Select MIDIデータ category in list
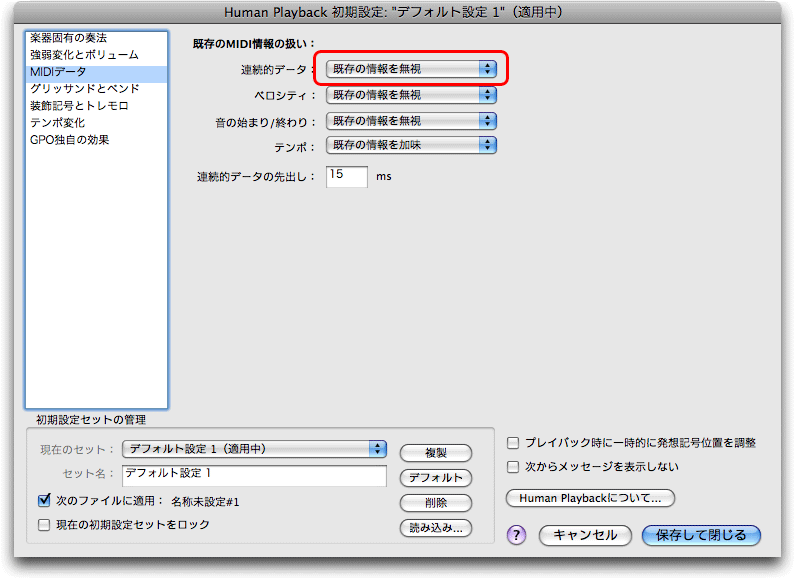This screenshot has width=795, height=580. [x=96, y=72]
